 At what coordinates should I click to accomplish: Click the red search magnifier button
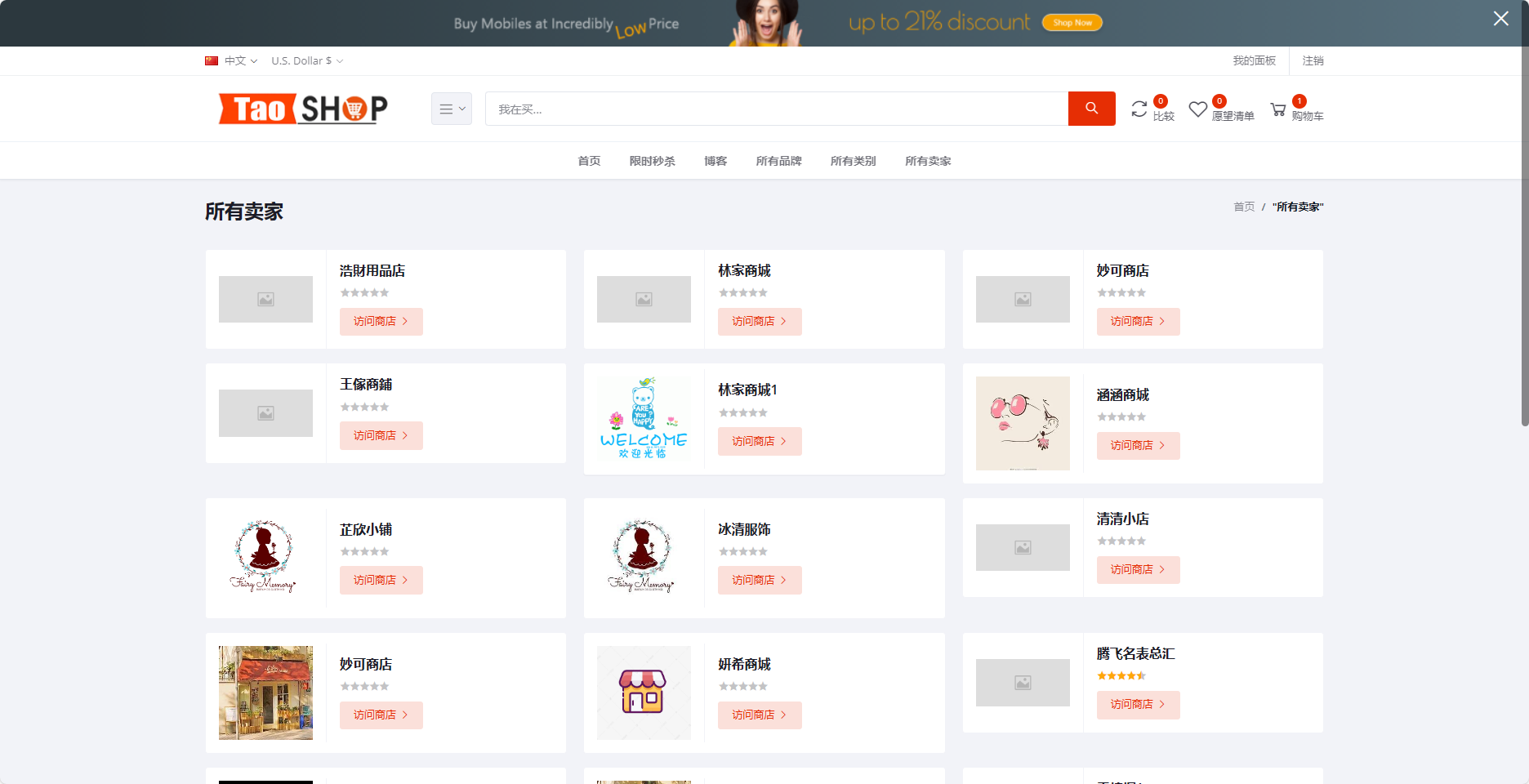point(1091,109)
